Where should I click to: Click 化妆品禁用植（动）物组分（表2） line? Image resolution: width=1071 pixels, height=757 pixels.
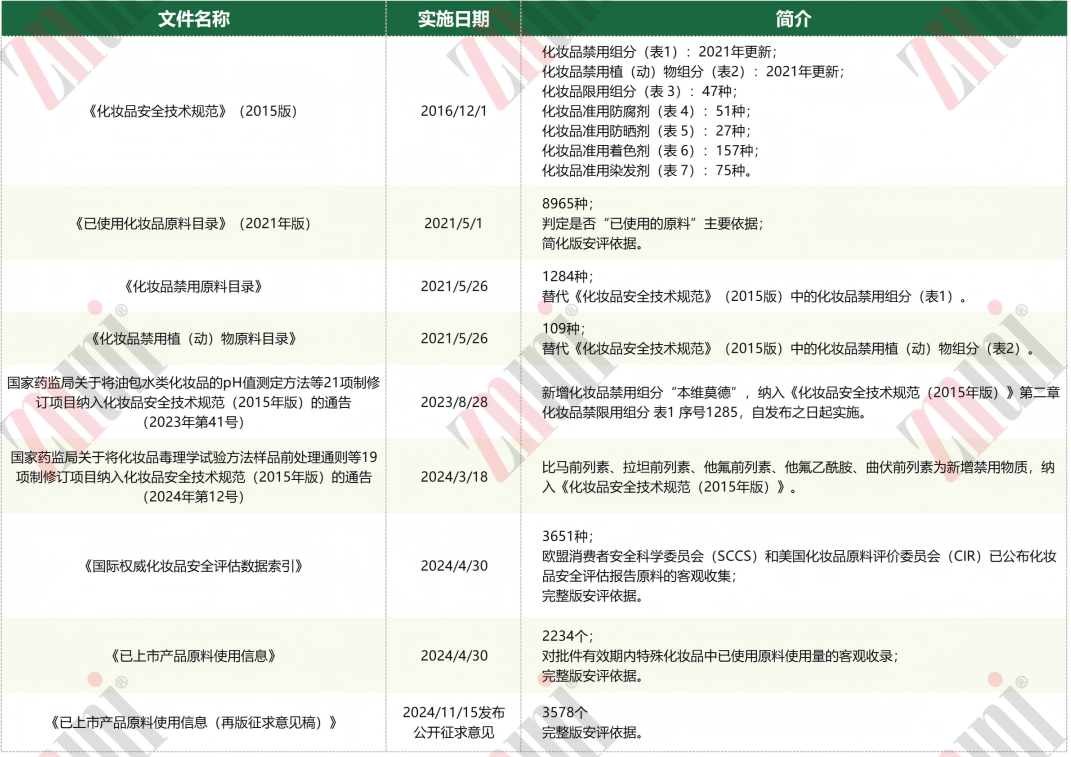[693, 71]
